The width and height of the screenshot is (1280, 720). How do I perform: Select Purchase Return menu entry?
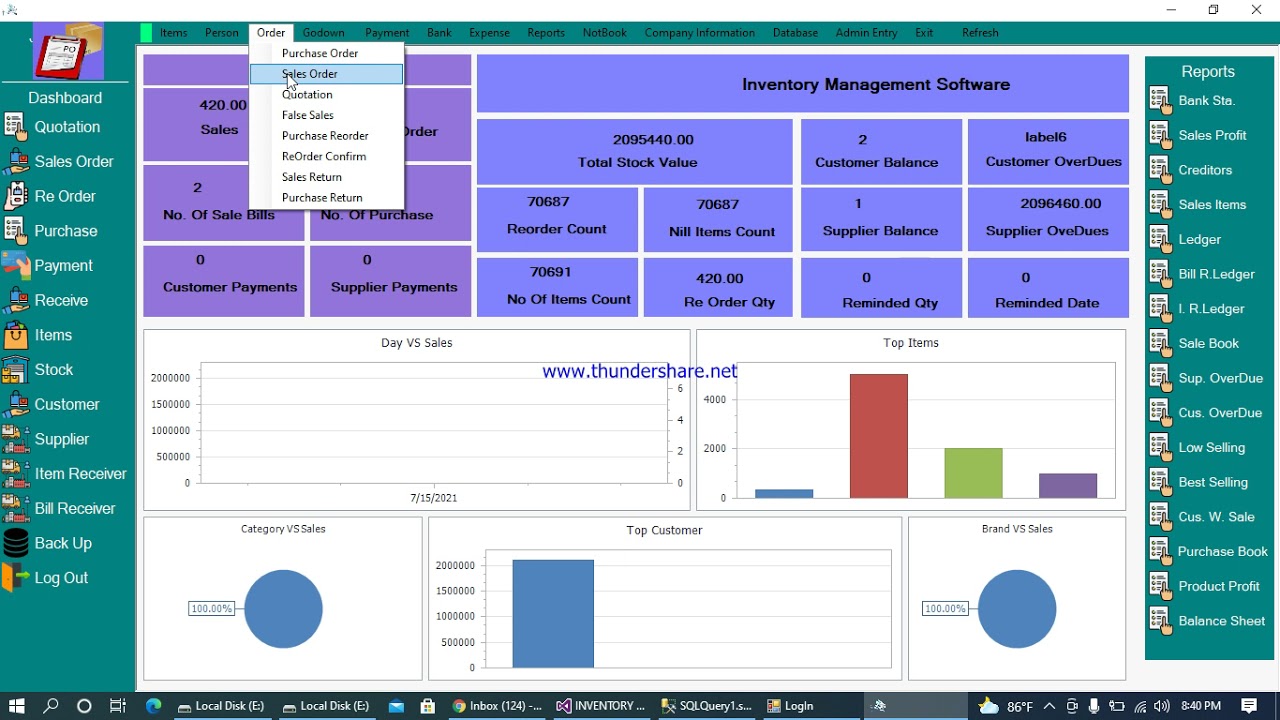(x=327, y=198)
